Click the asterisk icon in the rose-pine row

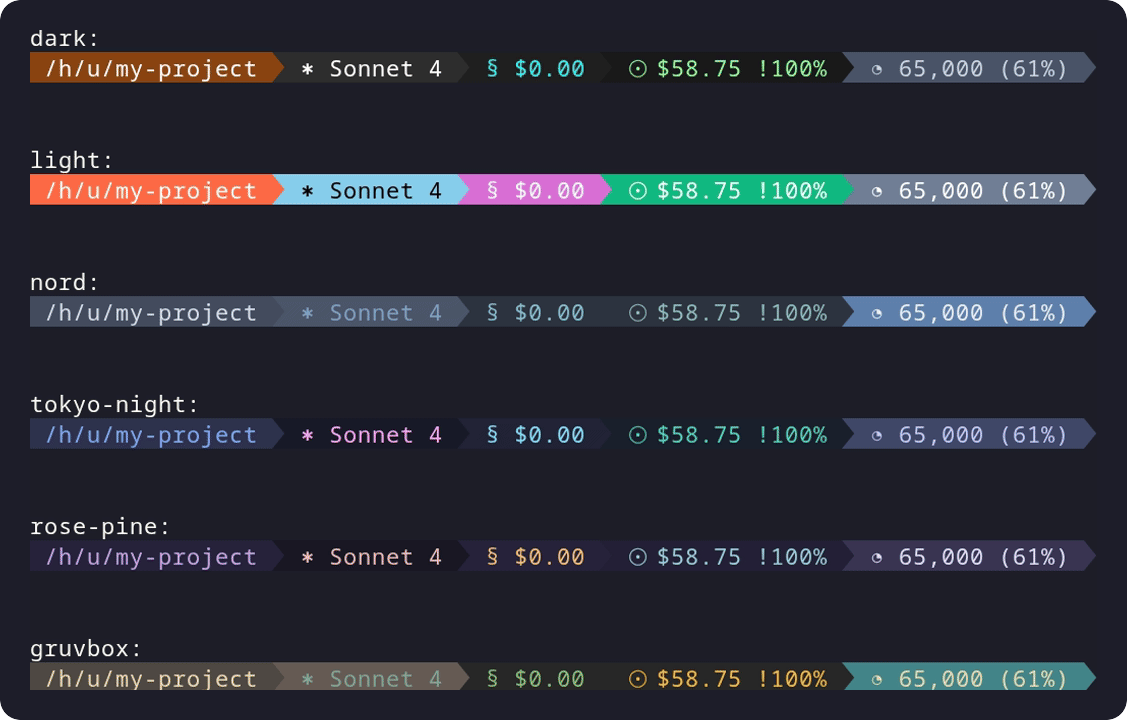coord(308,558)
